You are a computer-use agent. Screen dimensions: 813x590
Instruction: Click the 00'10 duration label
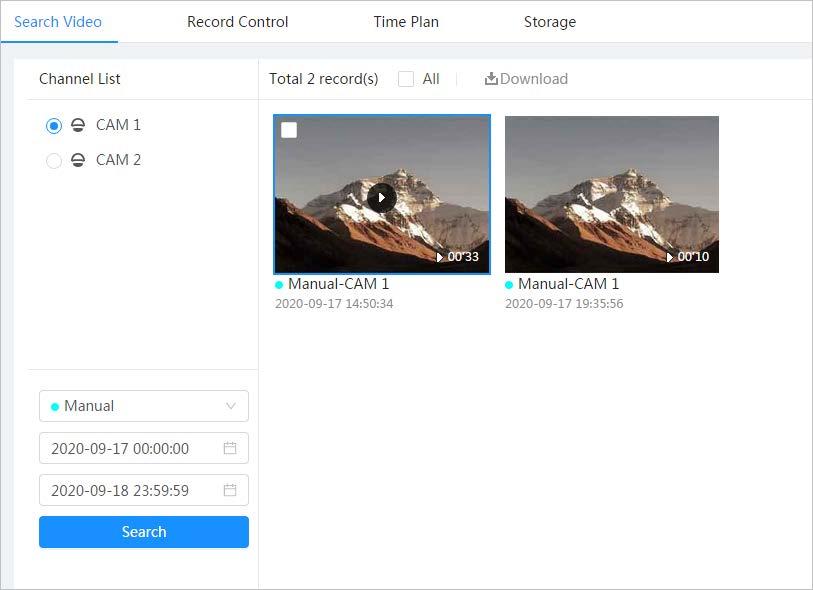[693, 257]
